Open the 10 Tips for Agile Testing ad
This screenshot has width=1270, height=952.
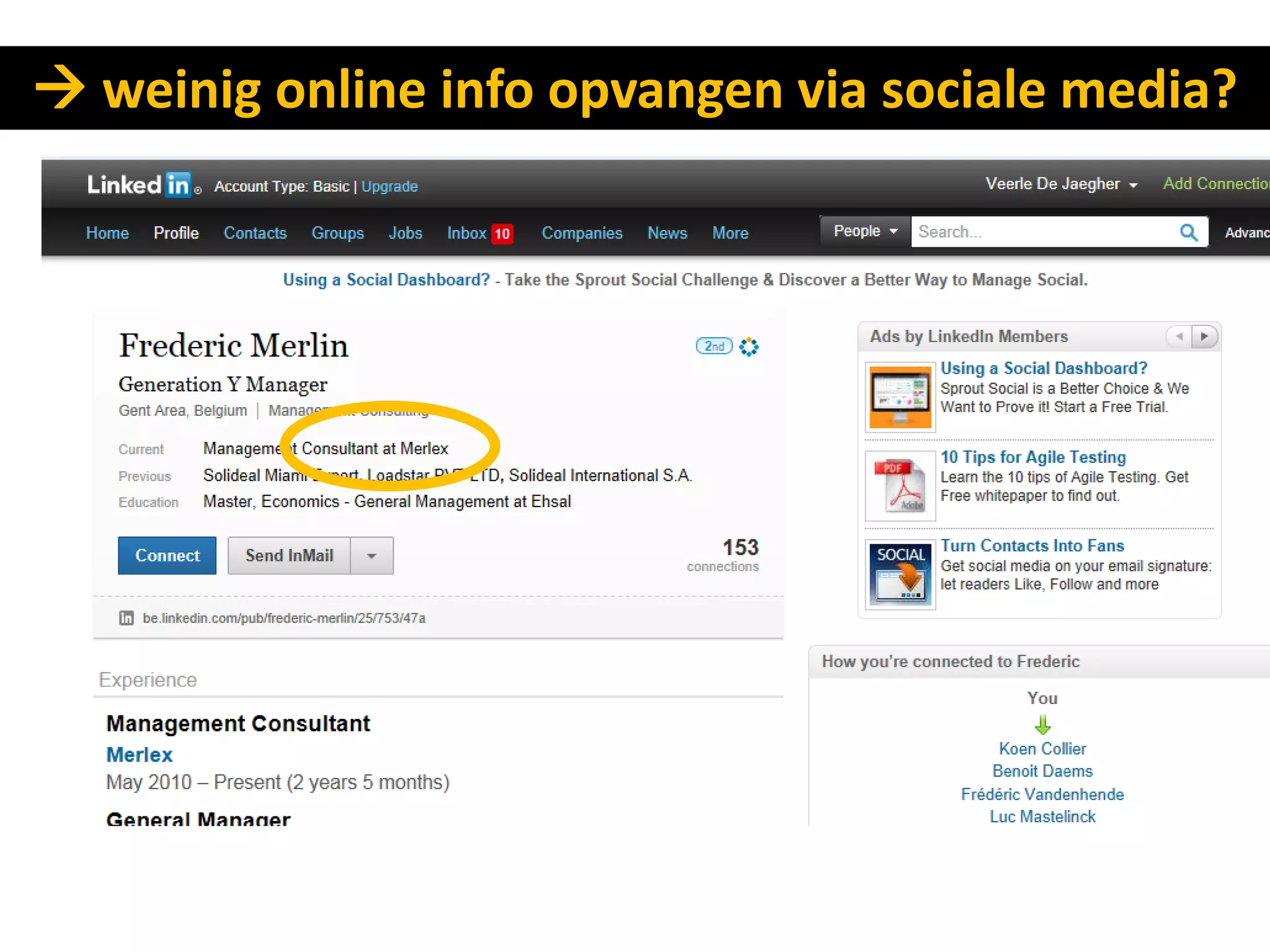point(1033,457)
